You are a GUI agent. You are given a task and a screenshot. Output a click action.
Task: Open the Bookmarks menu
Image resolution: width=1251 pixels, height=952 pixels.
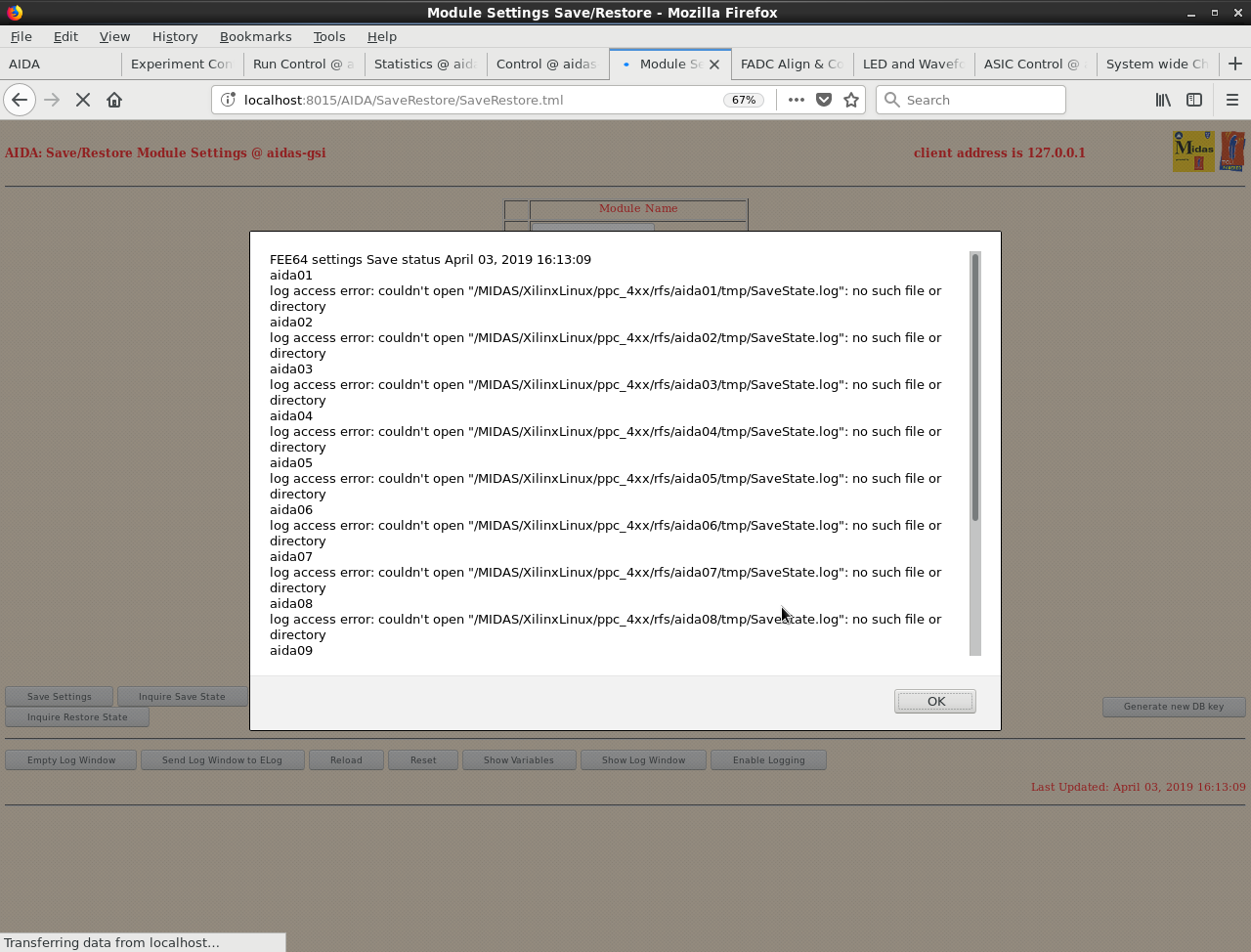255,36
